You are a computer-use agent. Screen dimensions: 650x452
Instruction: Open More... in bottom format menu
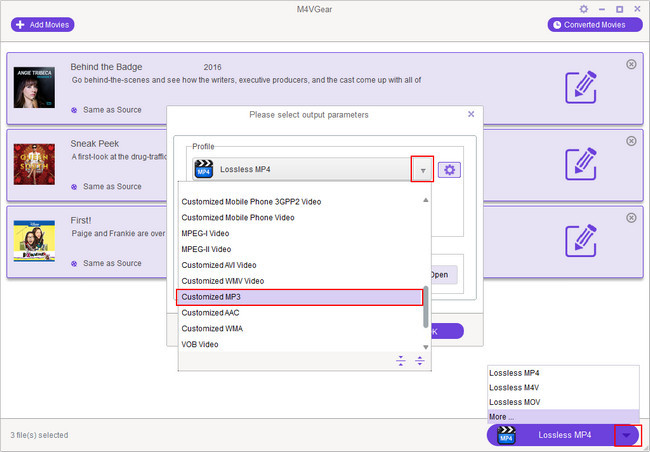pos(563,416)
